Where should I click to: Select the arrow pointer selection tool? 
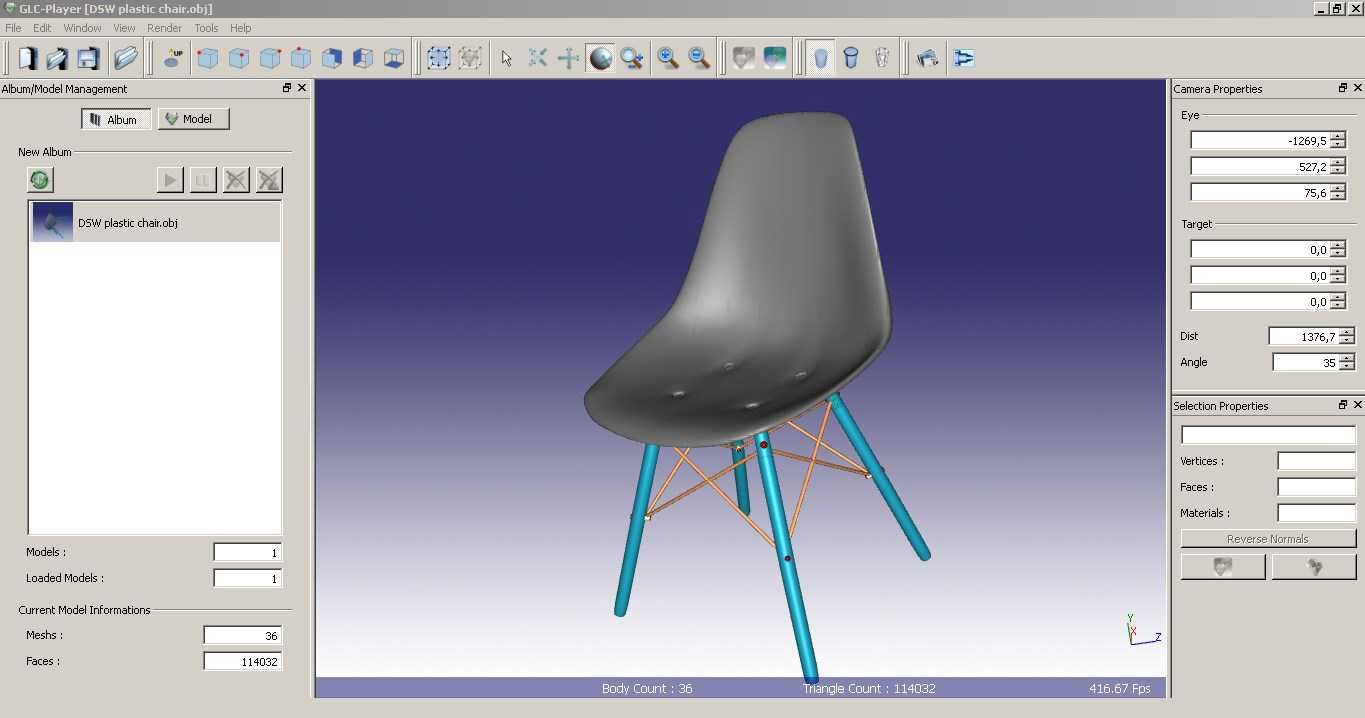(507, 58)
